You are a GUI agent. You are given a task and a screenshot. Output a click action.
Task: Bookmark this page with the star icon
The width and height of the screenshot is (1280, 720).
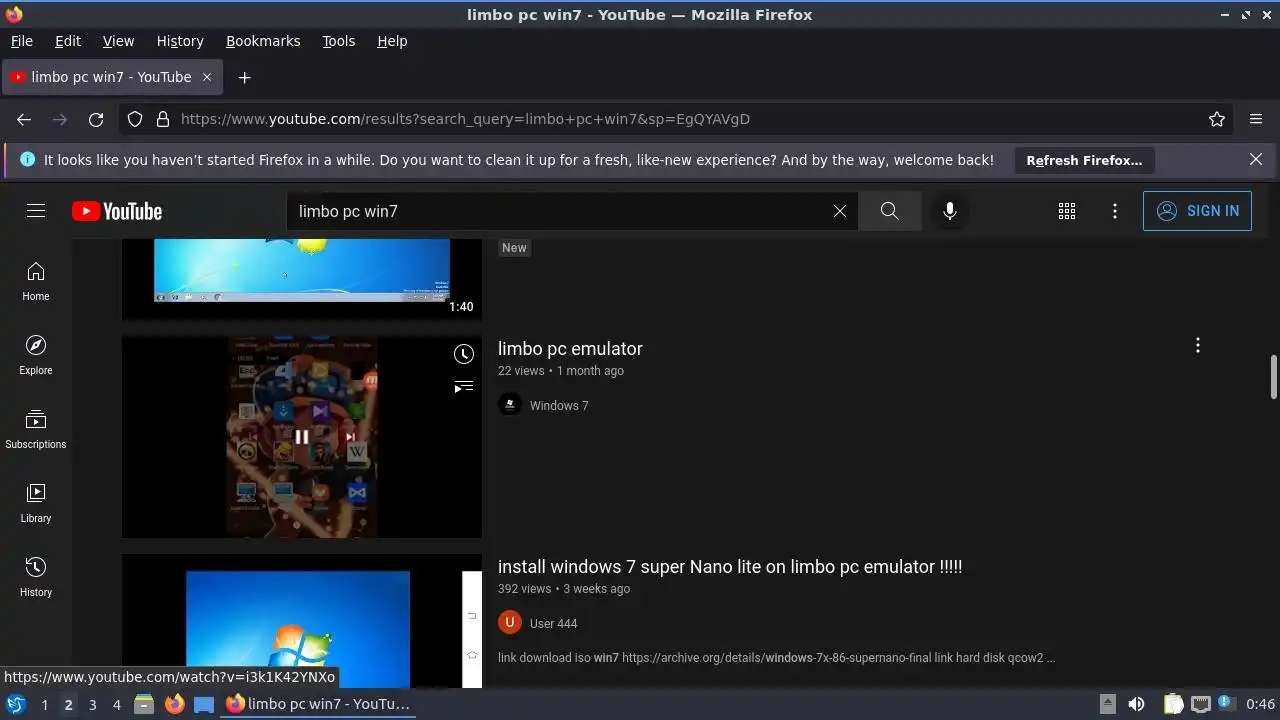pos(1217,119)
